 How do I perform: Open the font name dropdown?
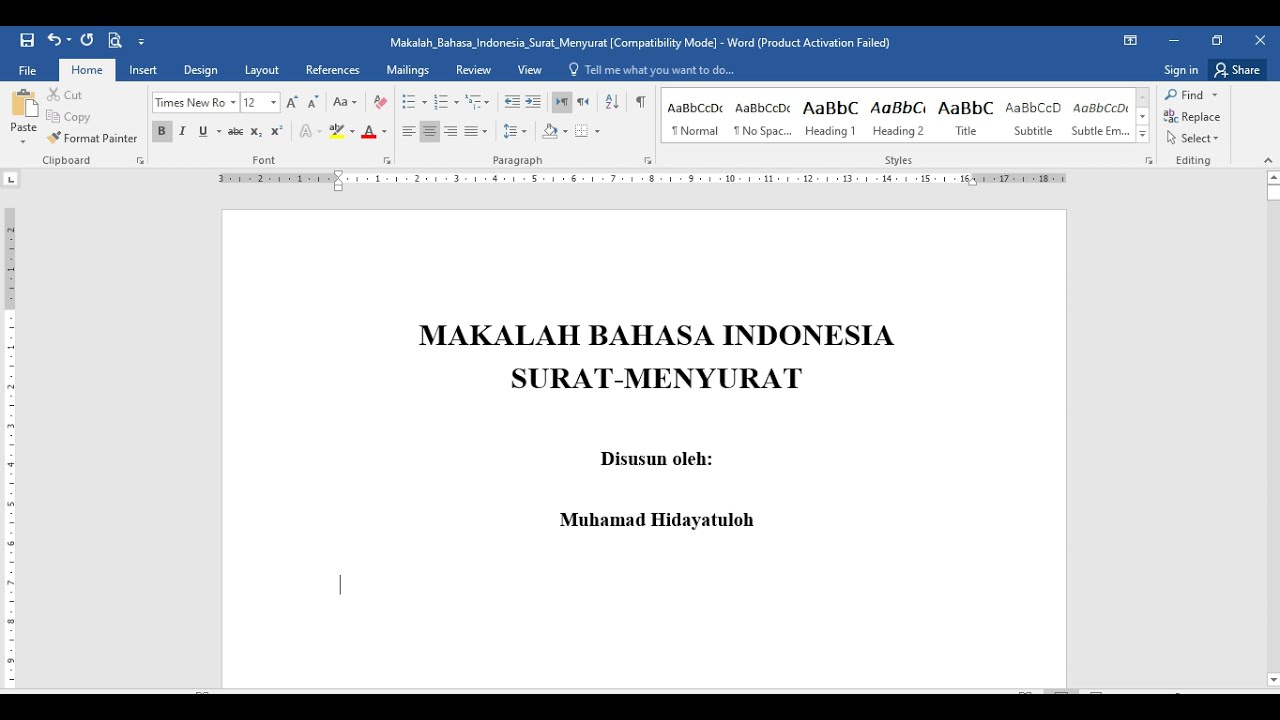click(233, 102)
